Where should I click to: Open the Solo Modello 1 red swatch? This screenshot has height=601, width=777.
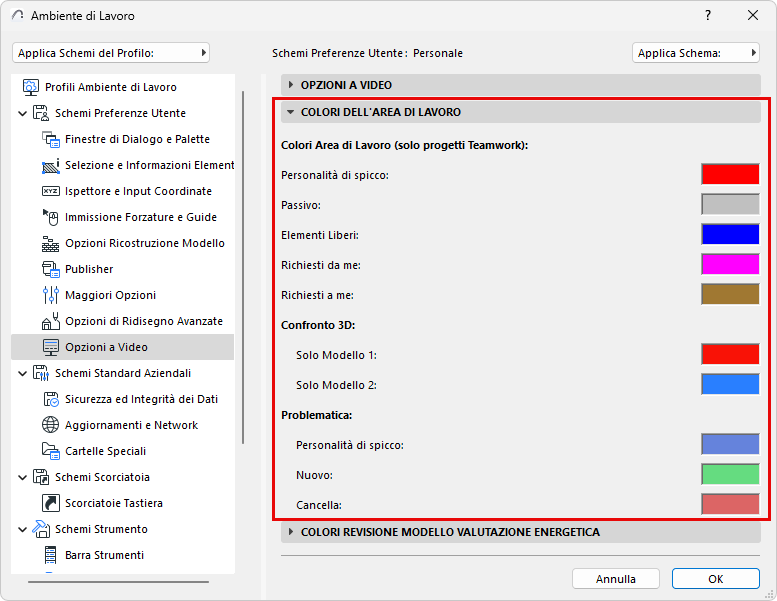tap(730, 354)
